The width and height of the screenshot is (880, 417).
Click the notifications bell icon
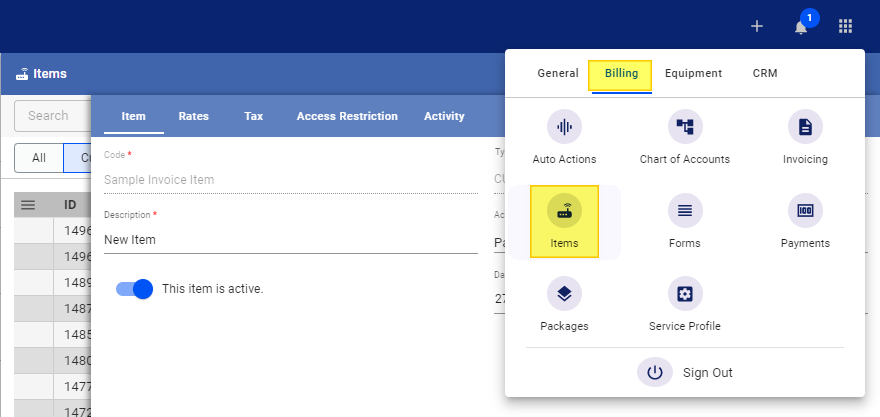(801, 26)
